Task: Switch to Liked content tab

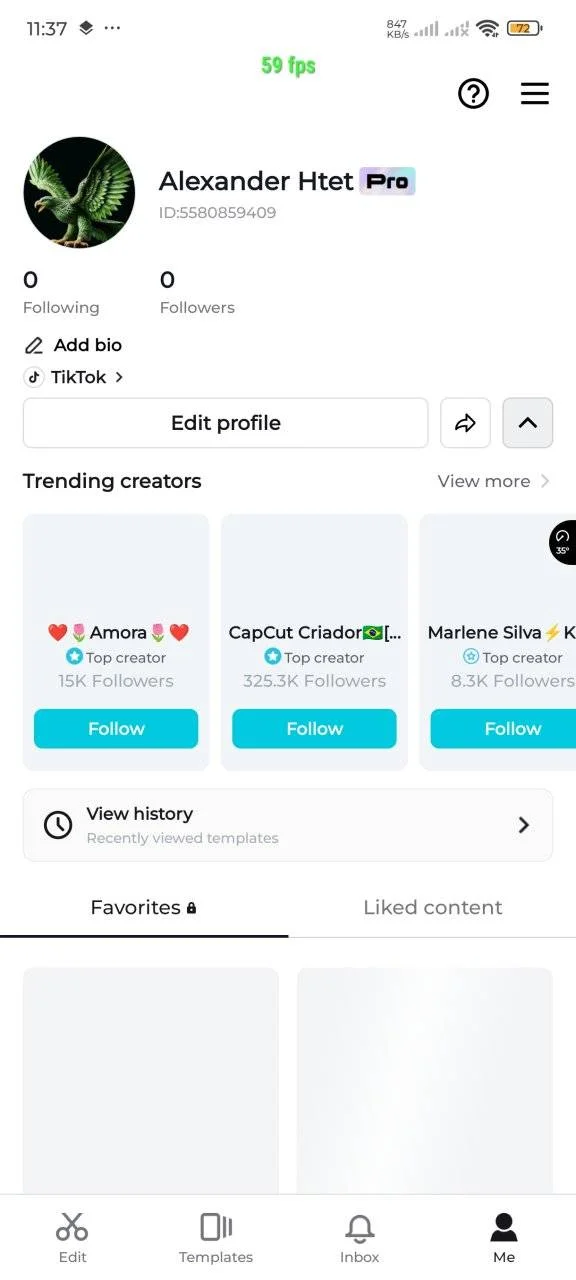Action: (x=432, y=908)
